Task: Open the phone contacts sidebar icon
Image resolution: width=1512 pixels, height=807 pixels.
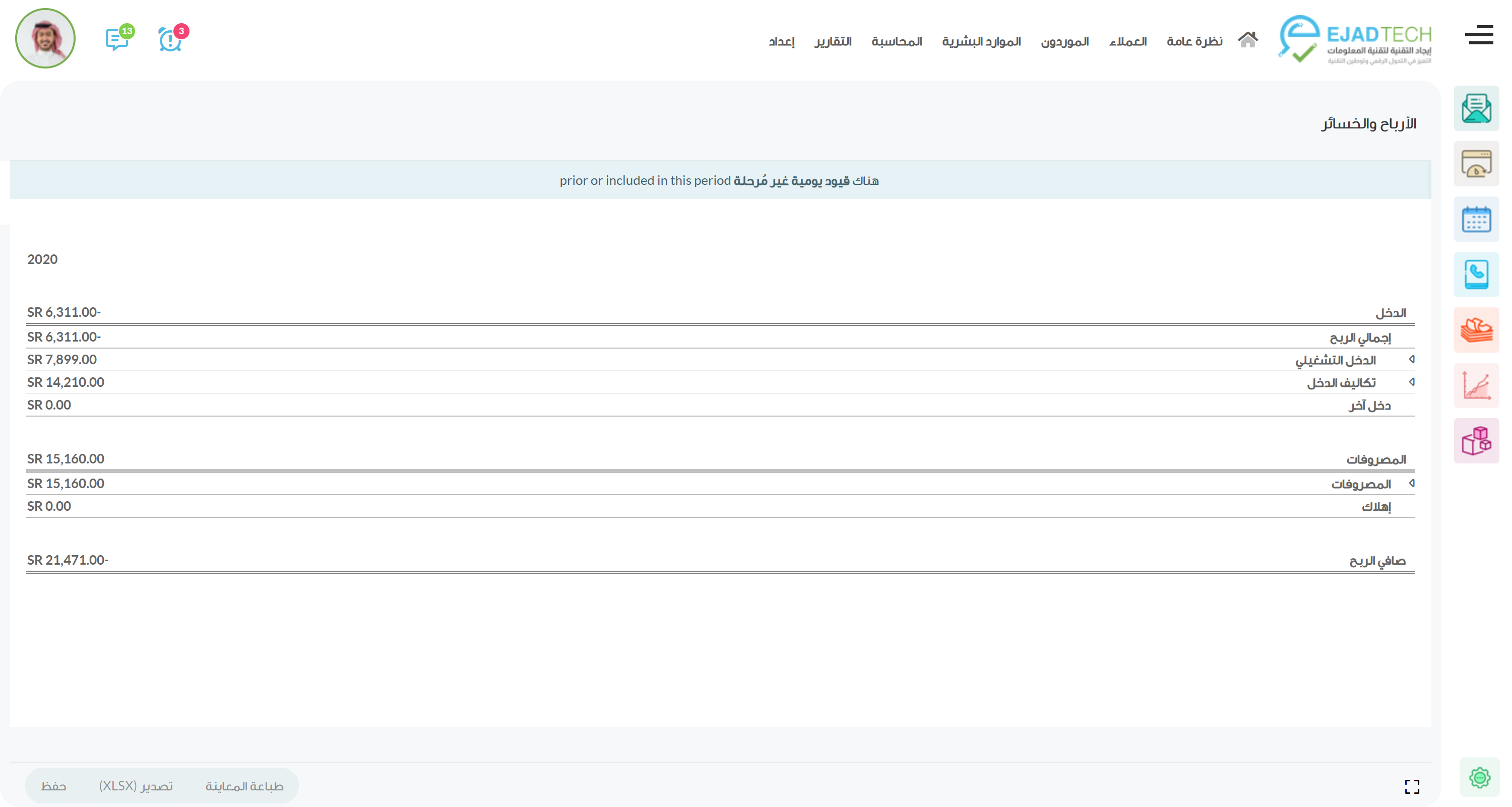Action: [1476, 275]
